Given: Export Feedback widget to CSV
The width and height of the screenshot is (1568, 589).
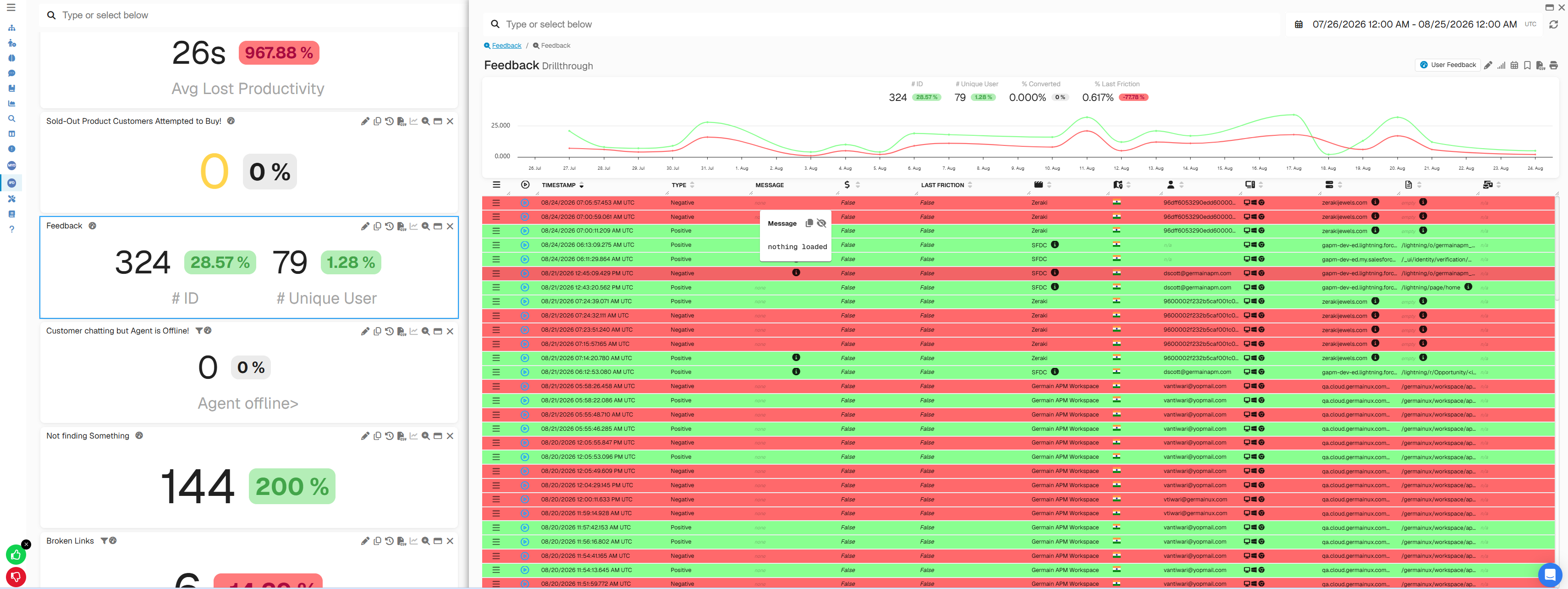Looking at the screenshot, I should pyautogui.click(x=402, y=227).
